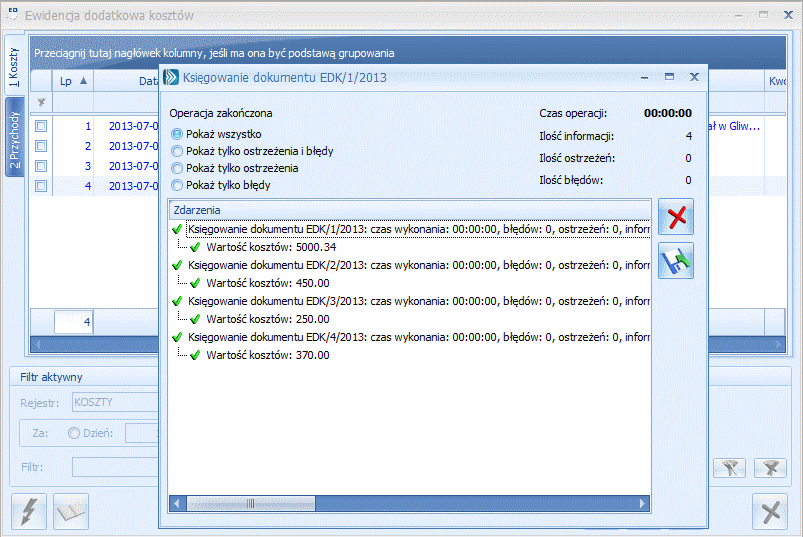Click the Rejestr KOSZTY field
The image size is (803, 537).
click(116, 402)
